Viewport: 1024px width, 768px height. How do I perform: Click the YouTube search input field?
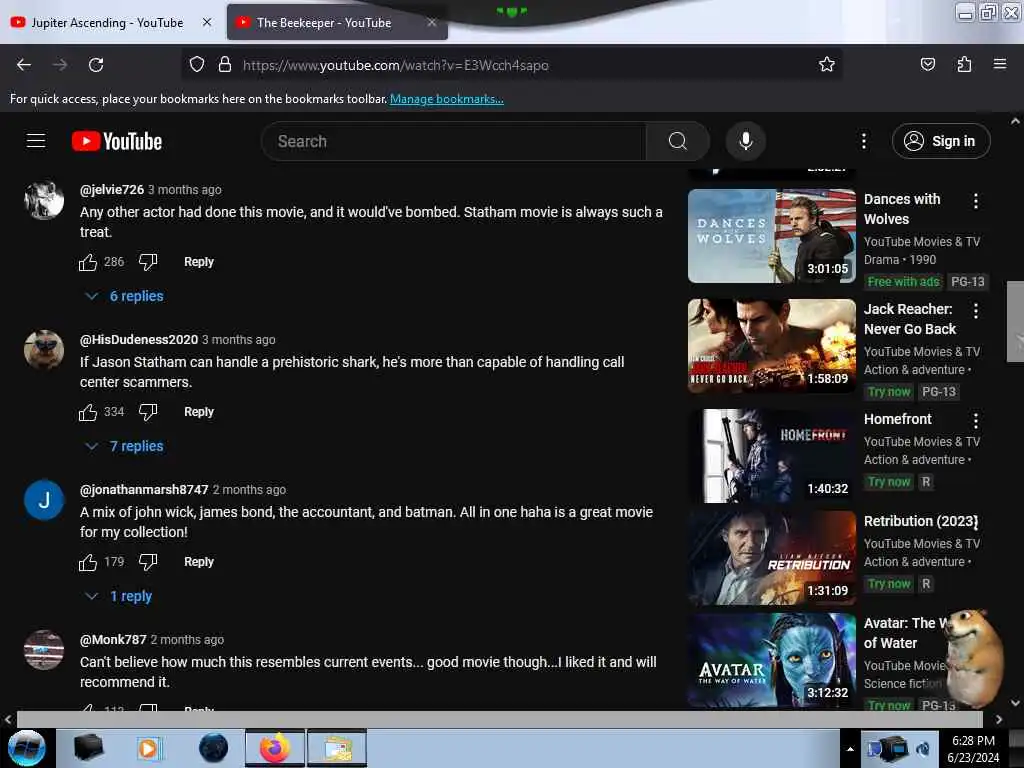454,141
